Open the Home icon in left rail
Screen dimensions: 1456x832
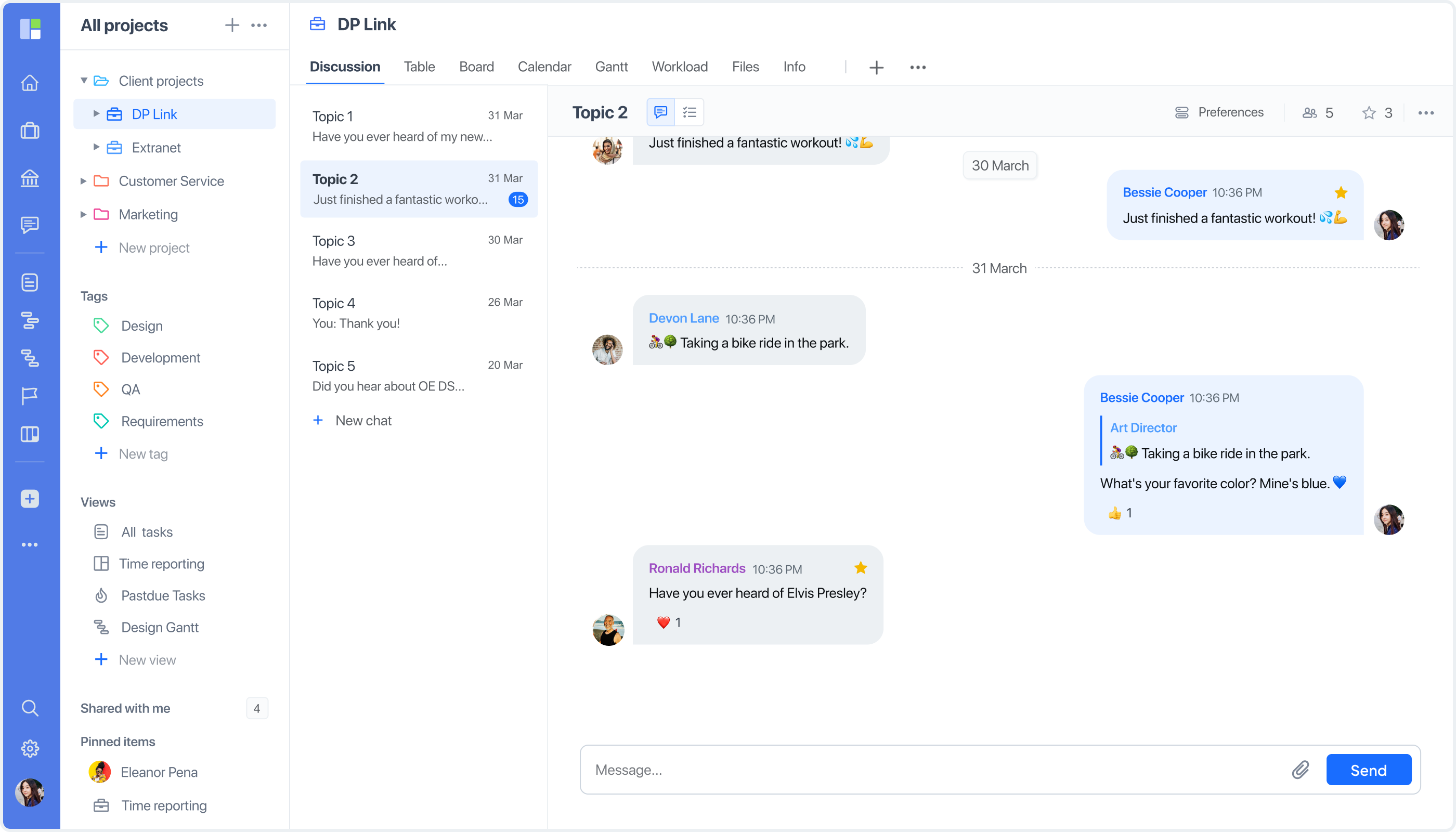[30, 83]
